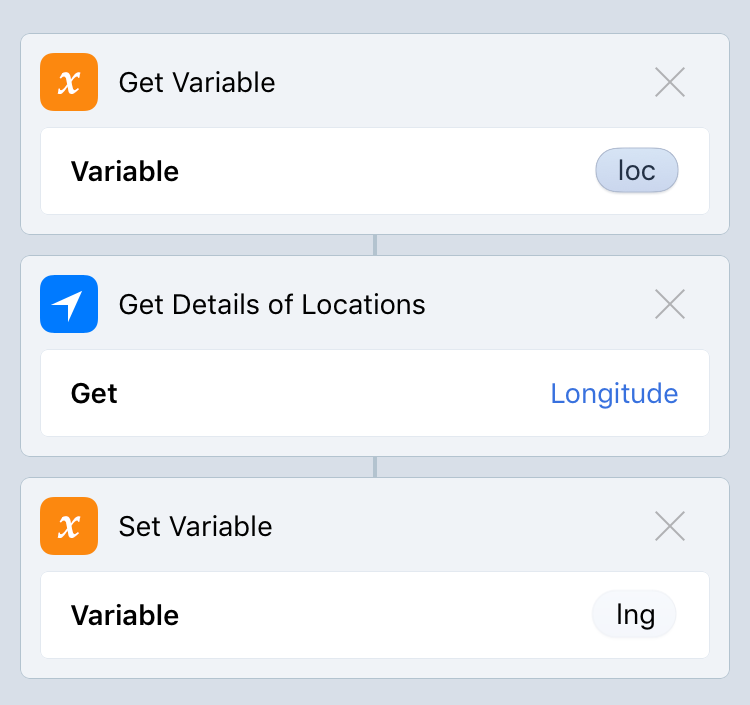This screenshot has width=750, height=705.
Task: Tap the Set Variable action title
Action: tap(195, 526)
